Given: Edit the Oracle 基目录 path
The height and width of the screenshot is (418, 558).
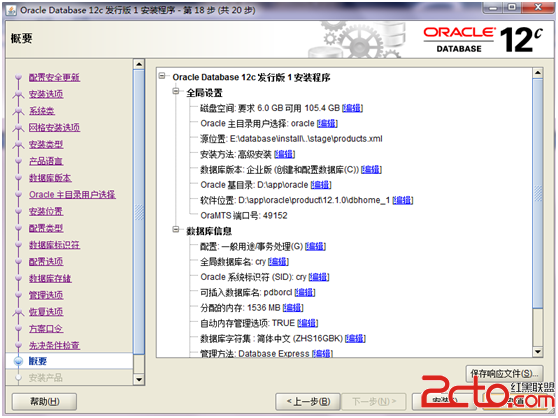Looking at the screenshot, I should 321,185.
